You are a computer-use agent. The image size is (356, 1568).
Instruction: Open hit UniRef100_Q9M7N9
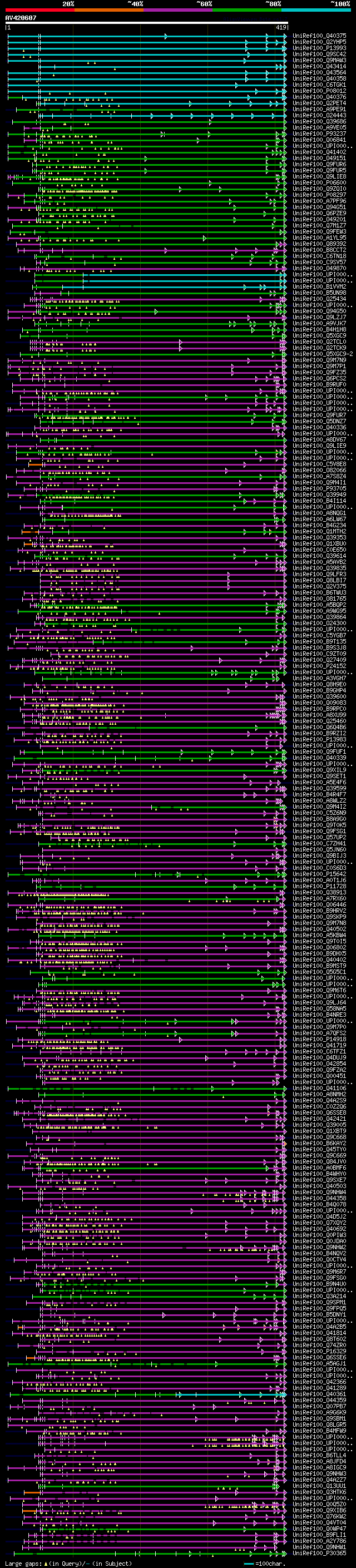(319, 360)
